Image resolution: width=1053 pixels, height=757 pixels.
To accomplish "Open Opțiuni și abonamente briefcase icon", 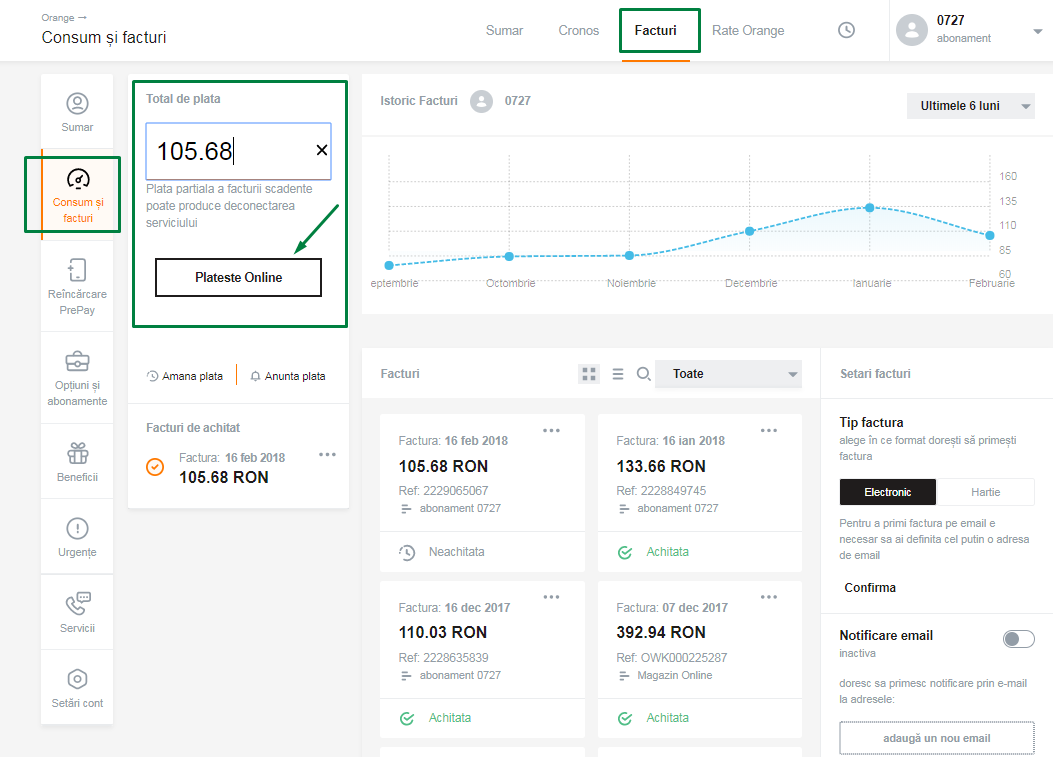I will pyautogui.click(x=77, y=361).
